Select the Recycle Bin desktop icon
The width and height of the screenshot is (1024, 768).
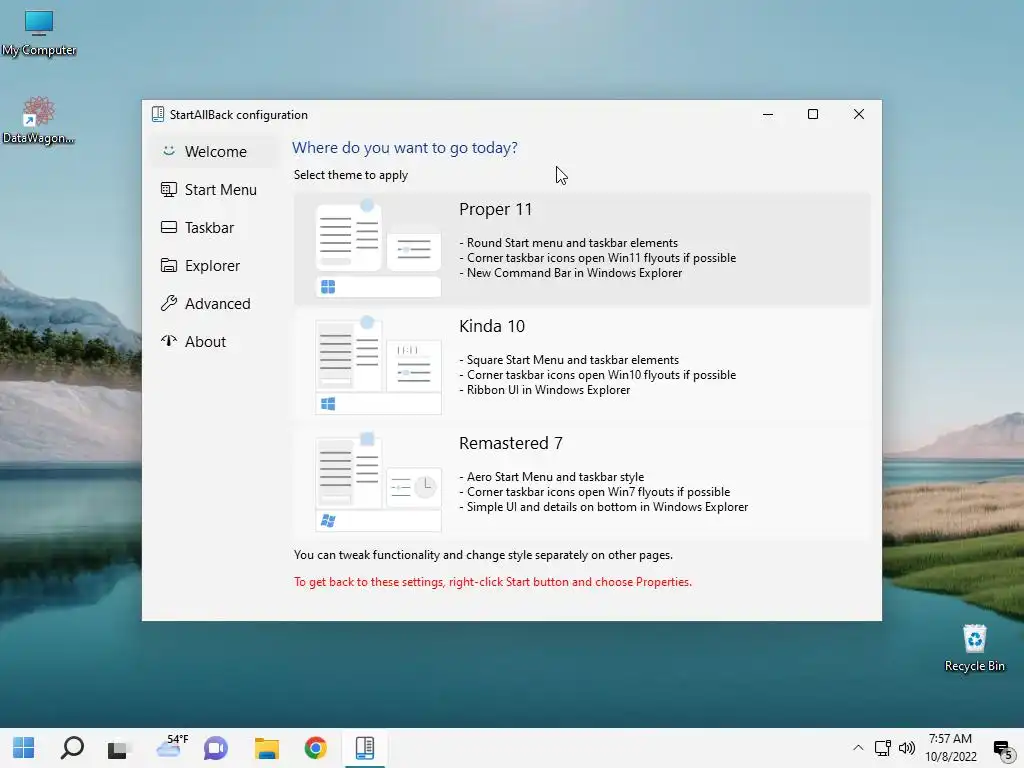pos(974,648)
